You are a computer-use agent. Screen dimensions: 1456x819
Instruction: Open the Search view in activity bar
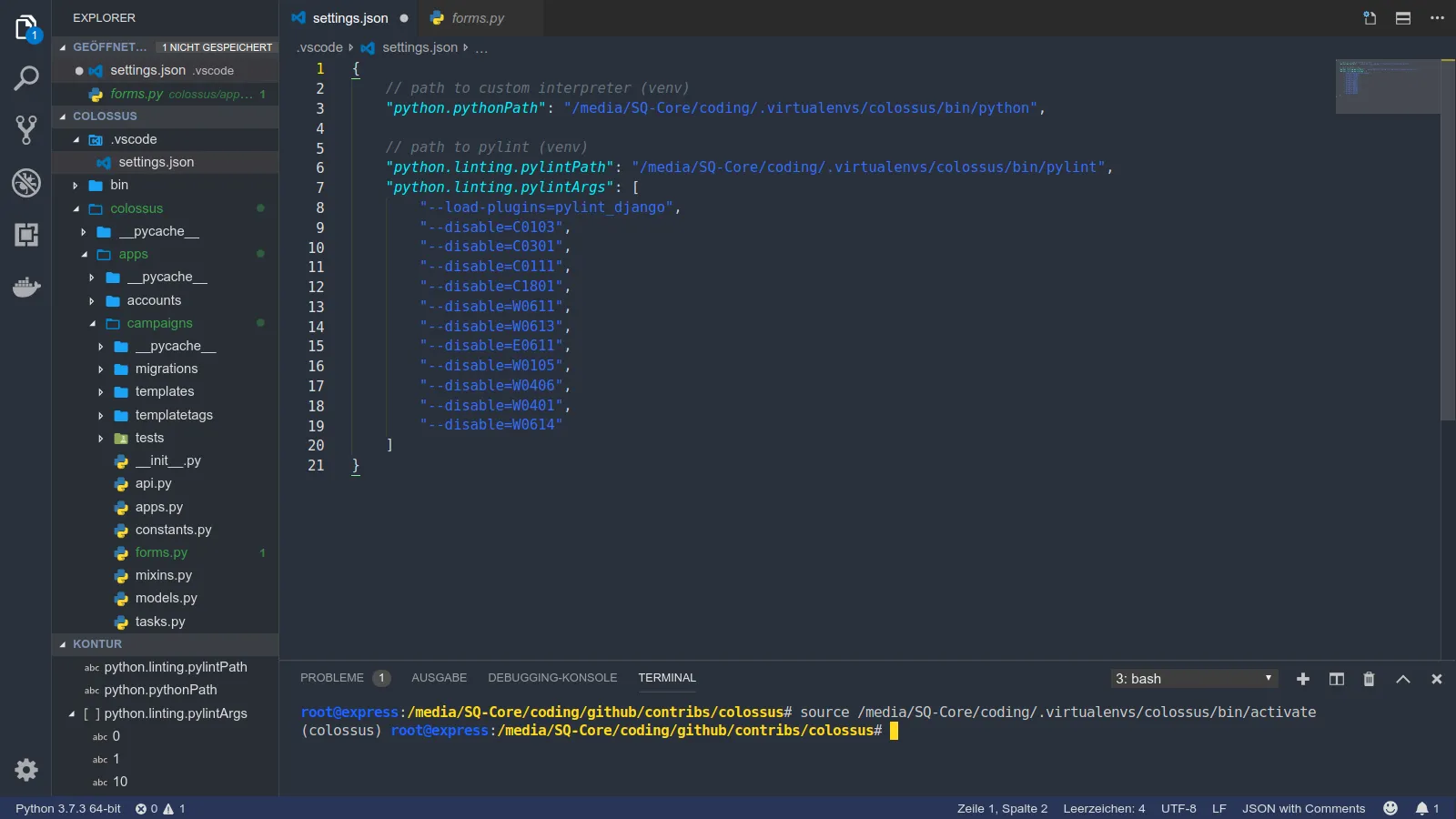click(x=26, y=78)
